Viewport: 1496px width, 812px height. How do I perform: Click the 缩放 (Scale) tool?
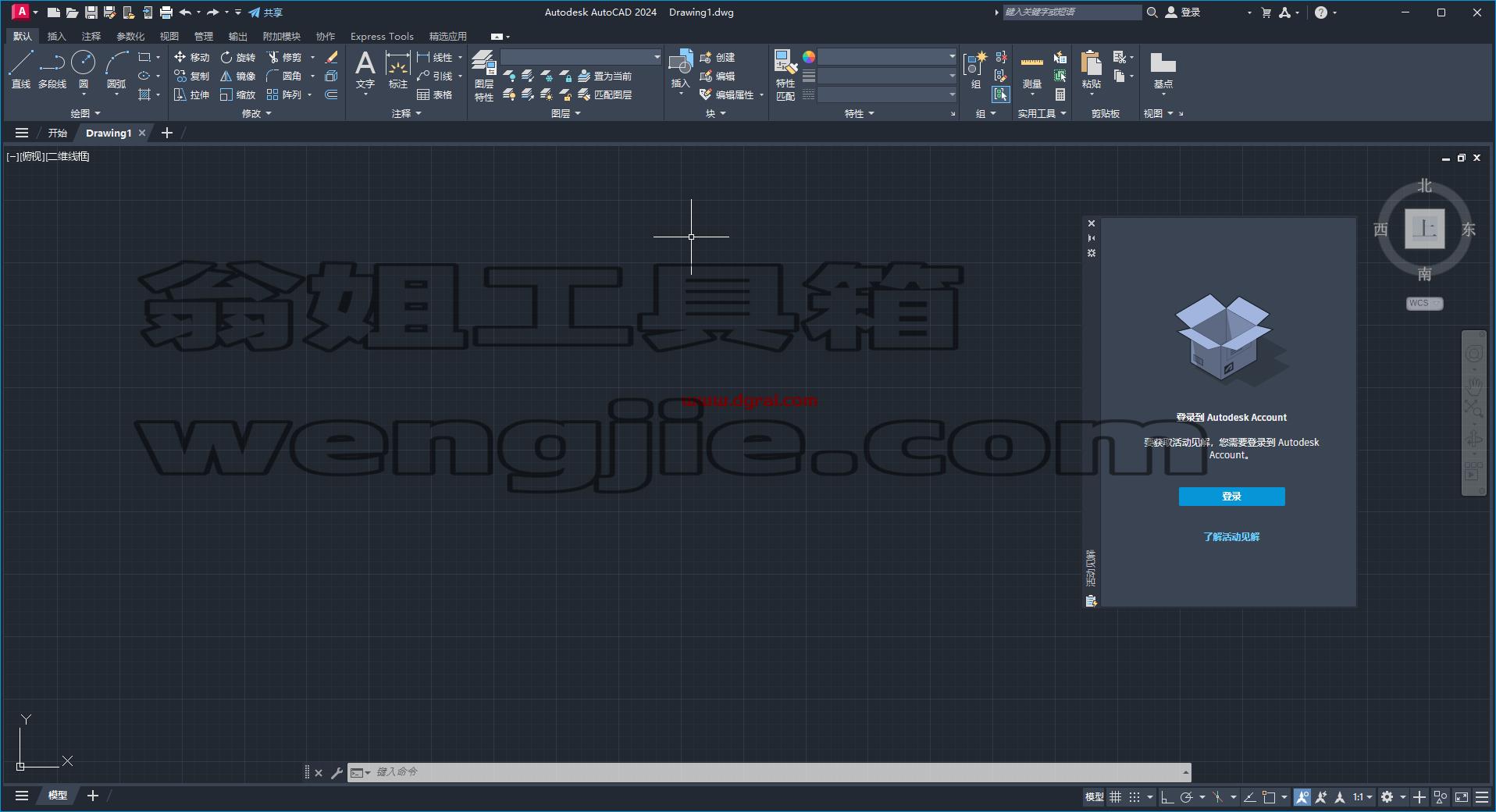237,94
